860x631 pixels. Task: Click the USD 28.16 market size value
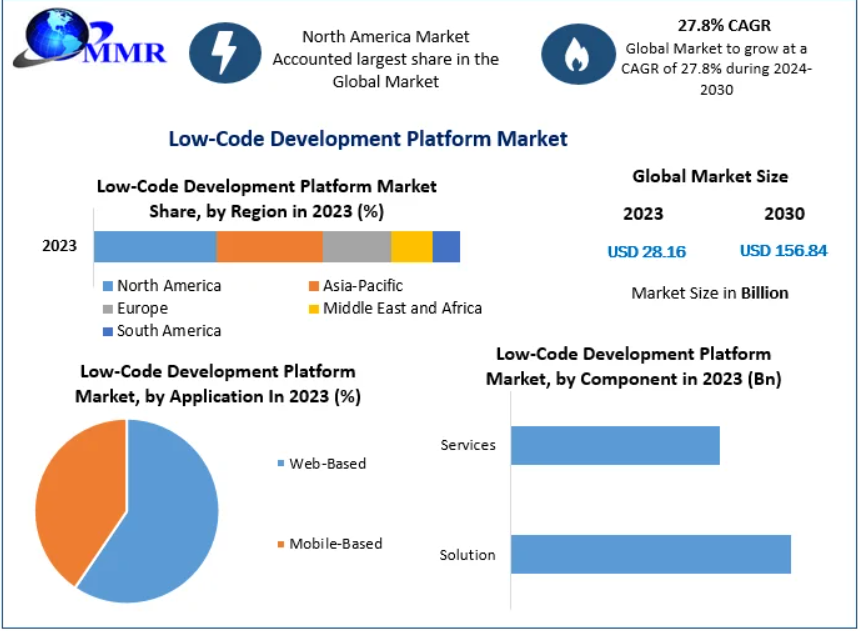click(x=646, y=252)
